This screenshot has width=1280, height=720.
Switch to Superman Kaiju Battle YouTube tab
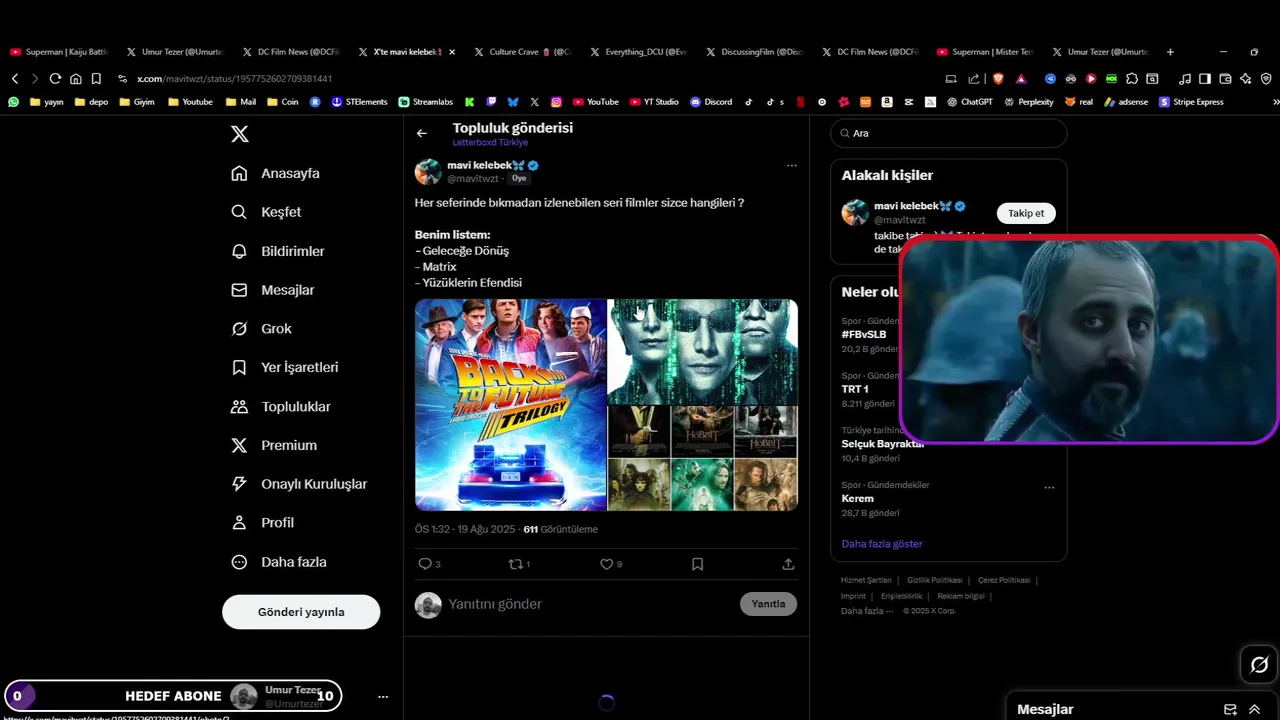point(58,52)
